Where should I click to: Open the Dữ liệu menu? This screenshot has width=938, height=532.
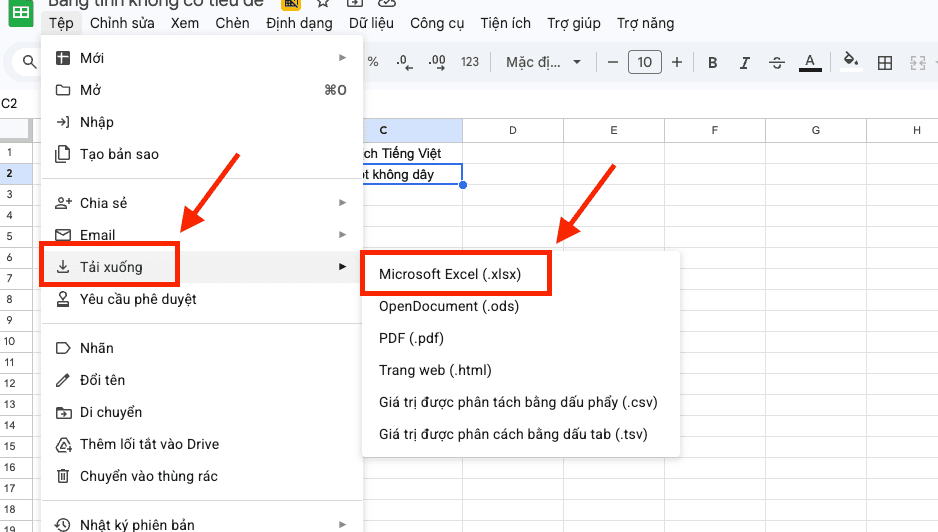[x=371, y=23]
